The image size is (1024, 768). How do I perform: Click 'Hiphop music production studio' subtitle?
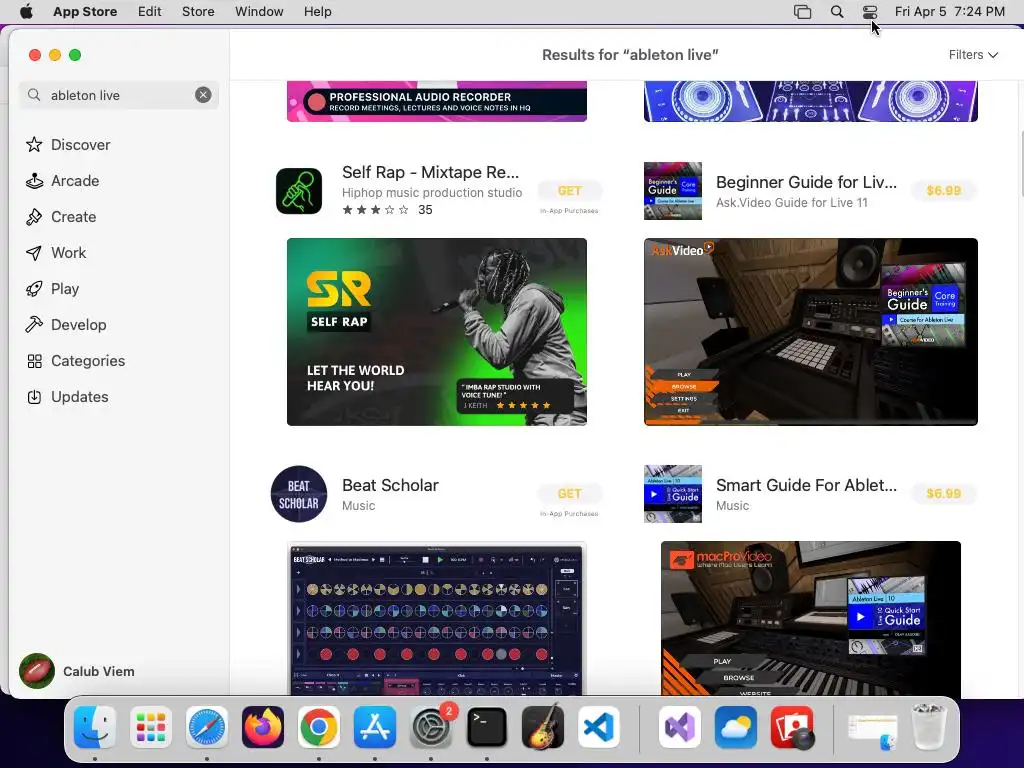pyautogui.click(x=432, y=193)
